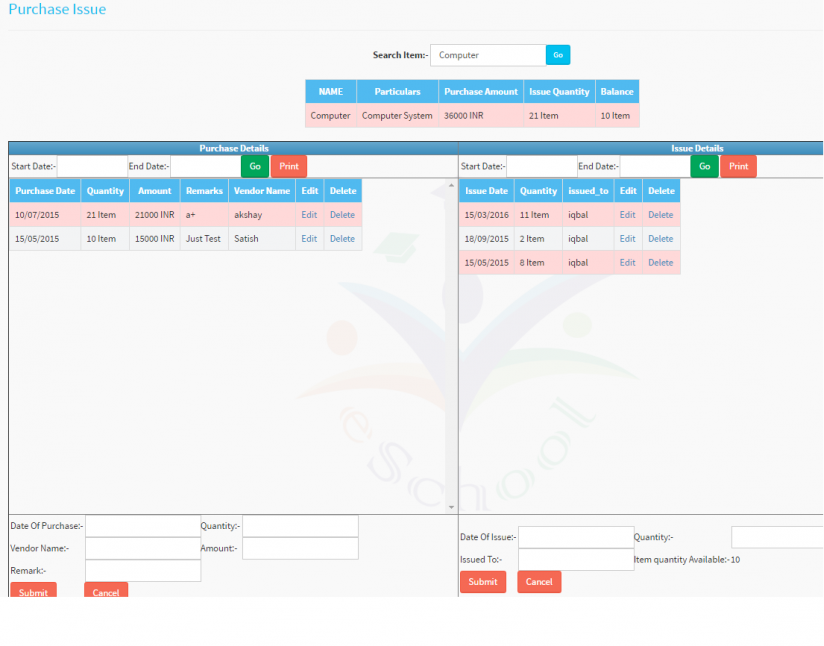Image resolution: width=824 pixels, height=646 pixels.
Task: Delete the issue dated 18/09/2015
Action: click(660, 238)
